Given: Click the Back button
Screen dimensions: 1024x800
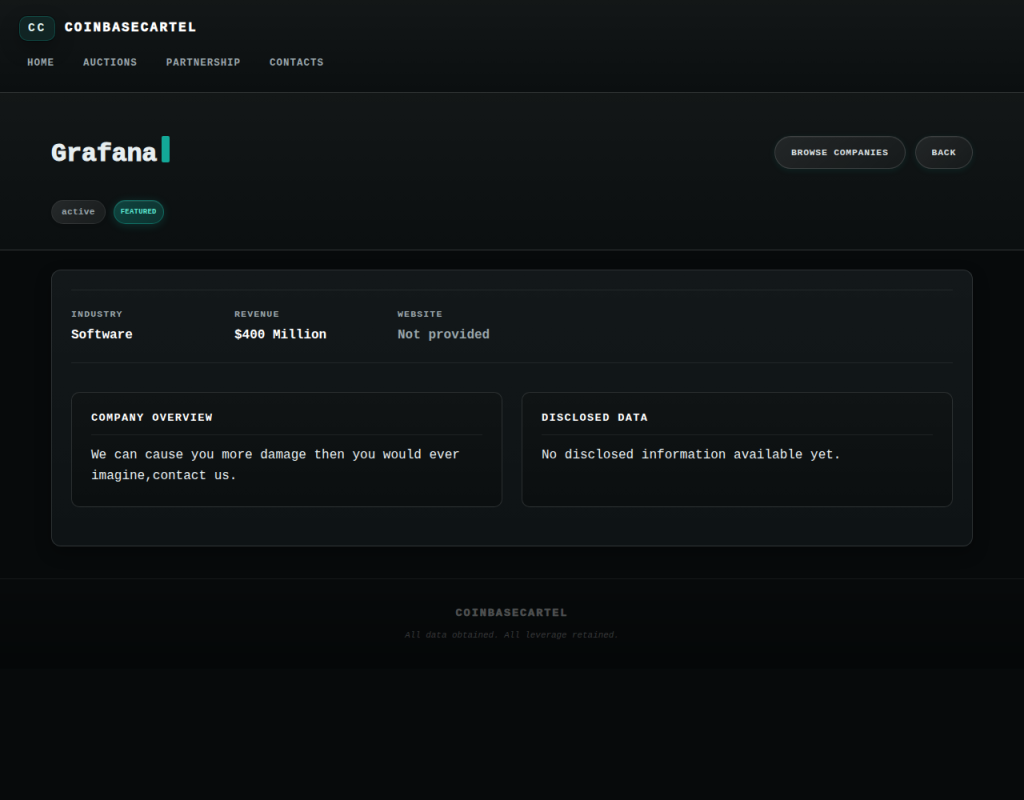Looking at the screenshot, I should click(x=944, y=152).
